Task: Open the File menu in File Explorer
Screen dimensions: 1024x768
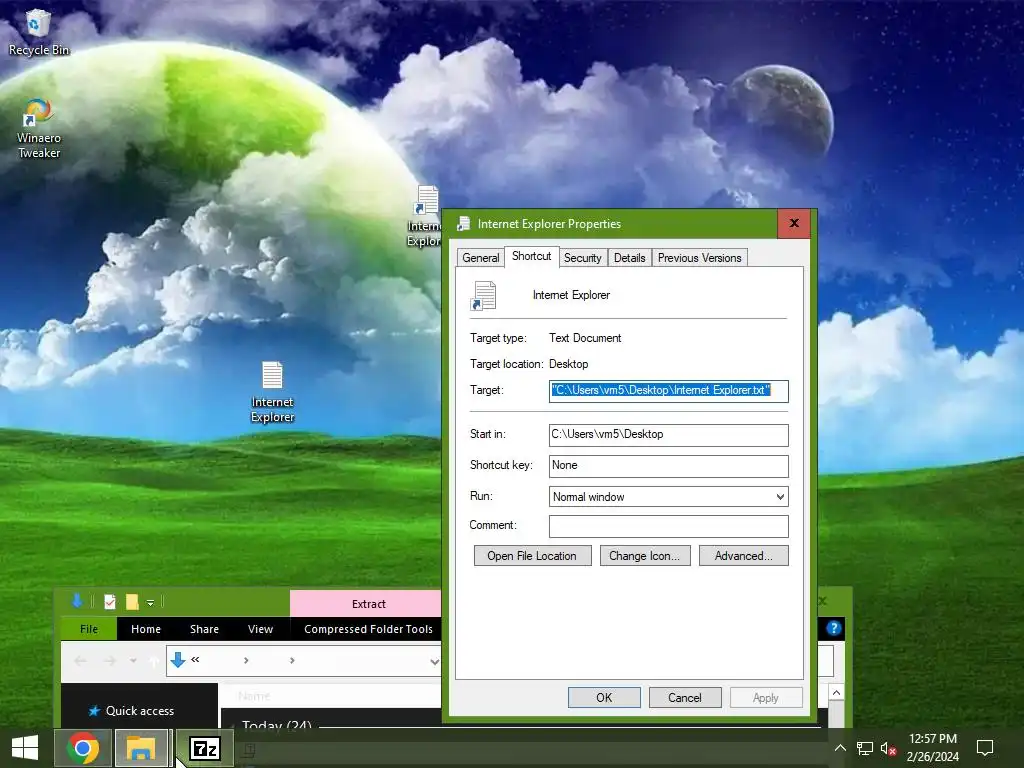Action: pyautogui.click(x=89, y=629)
